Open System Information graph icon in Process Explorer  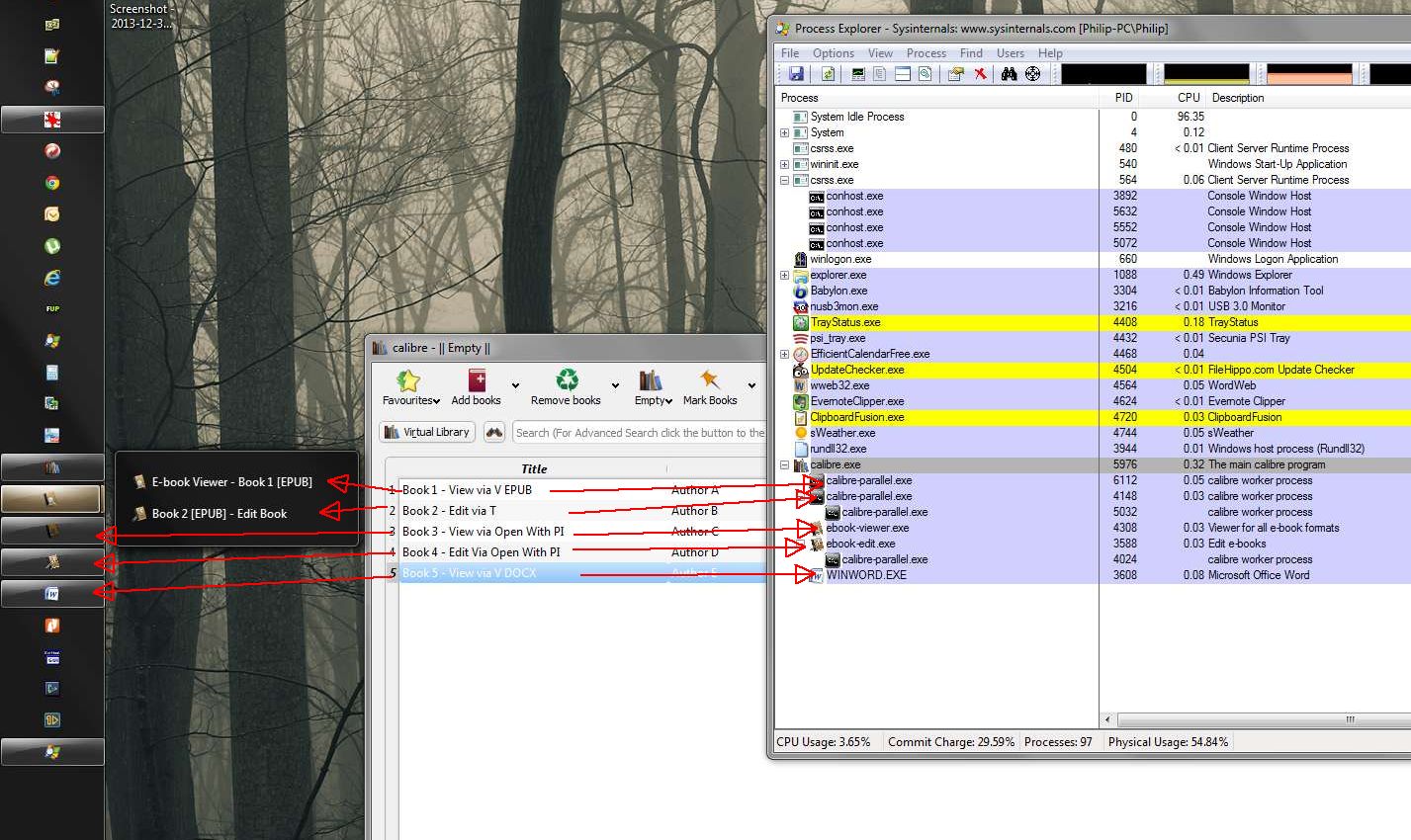coord(858,74)
